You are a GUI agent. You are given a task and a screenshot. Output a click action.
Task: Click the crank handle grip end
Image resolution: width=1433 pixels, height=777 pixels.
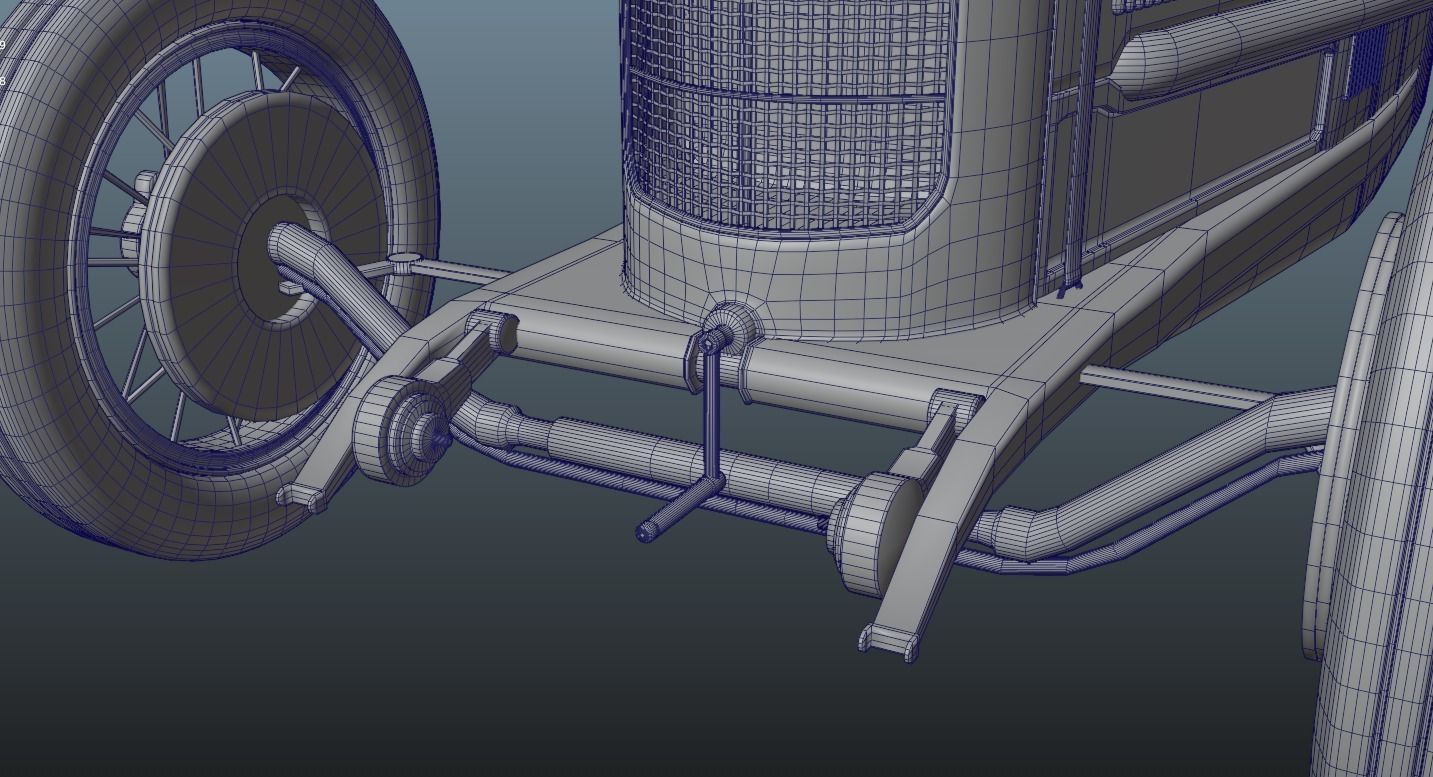pos(650,530)
